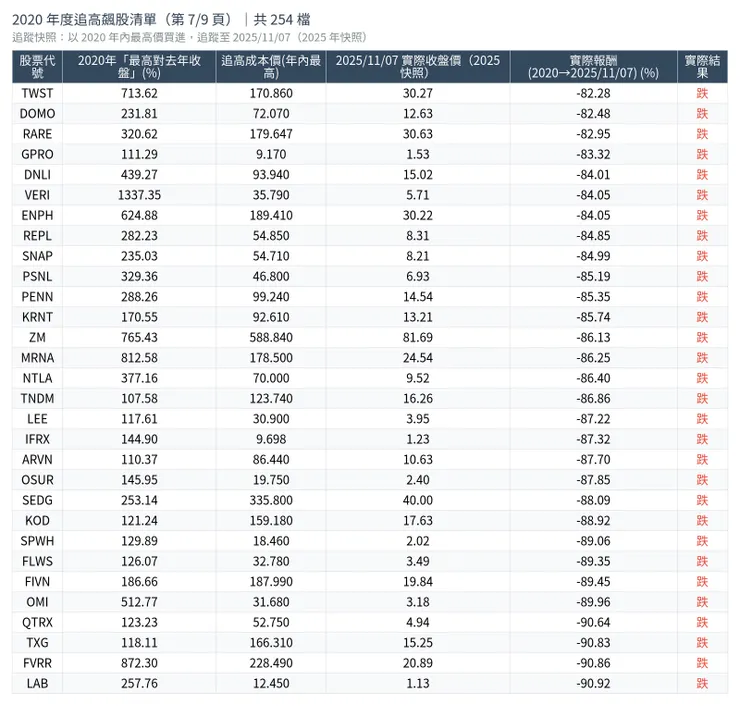The image size is (740, 706).
Task: Click the 512.77 percentage value
Action: click(x=139, y=602)
